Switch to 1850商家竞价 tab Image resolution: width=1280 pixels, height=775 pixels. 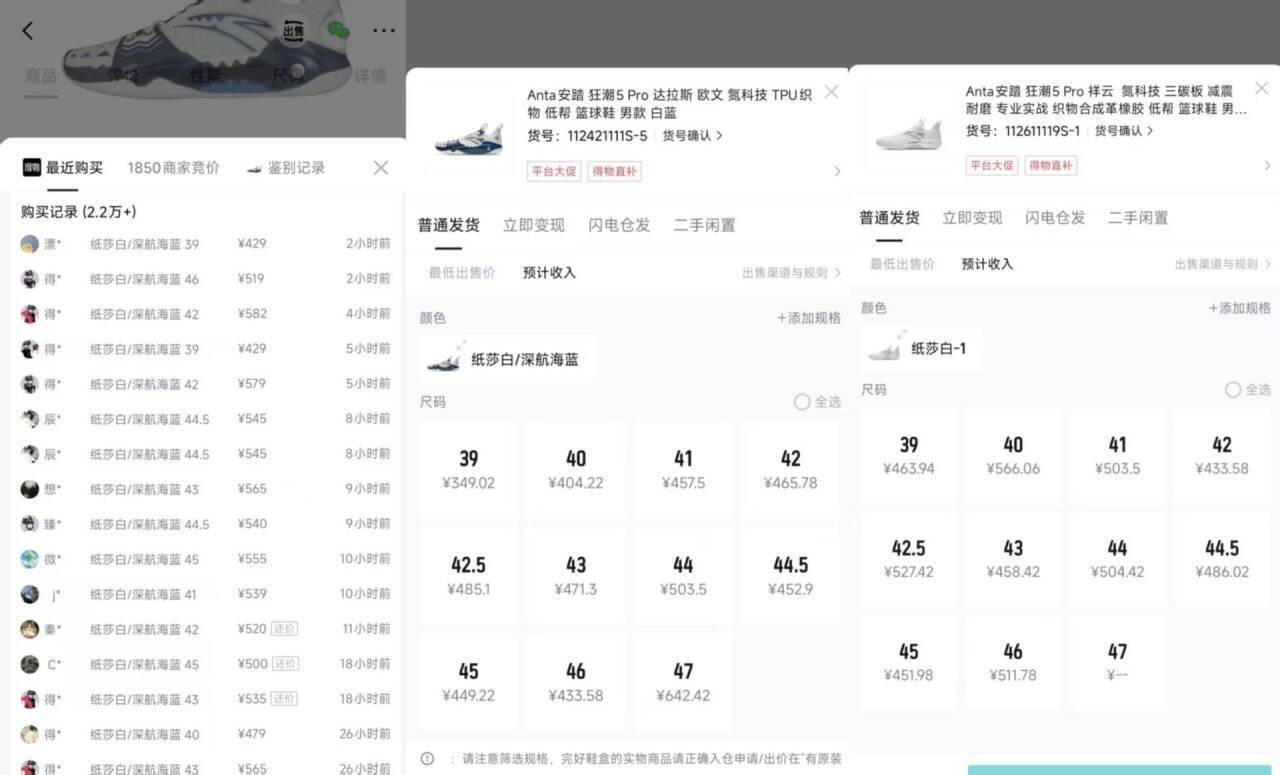[173, 168]
